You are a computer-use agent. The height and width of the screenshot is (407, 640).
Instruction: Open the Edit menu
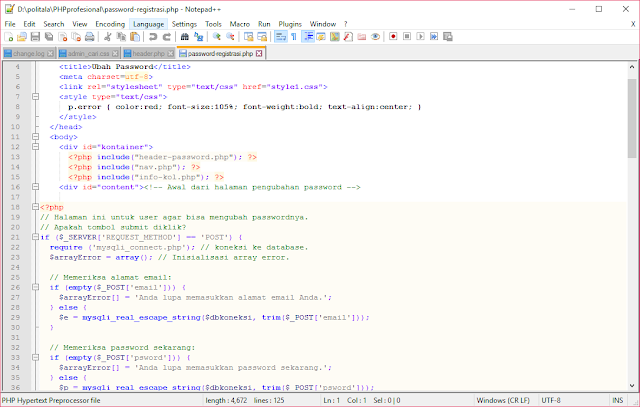29,24
